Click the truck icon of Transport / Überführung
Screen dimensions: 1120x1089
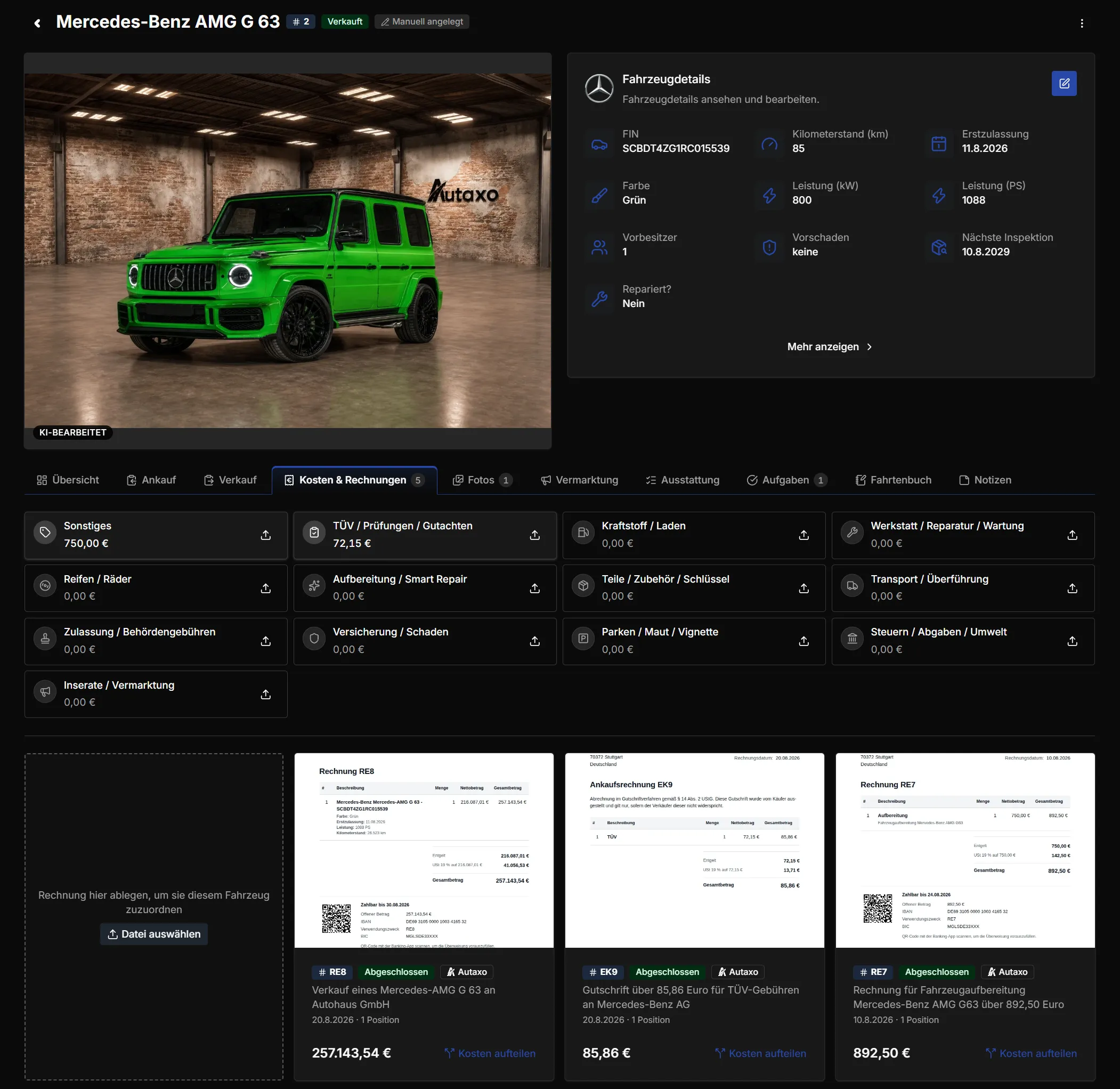point(852,586)
